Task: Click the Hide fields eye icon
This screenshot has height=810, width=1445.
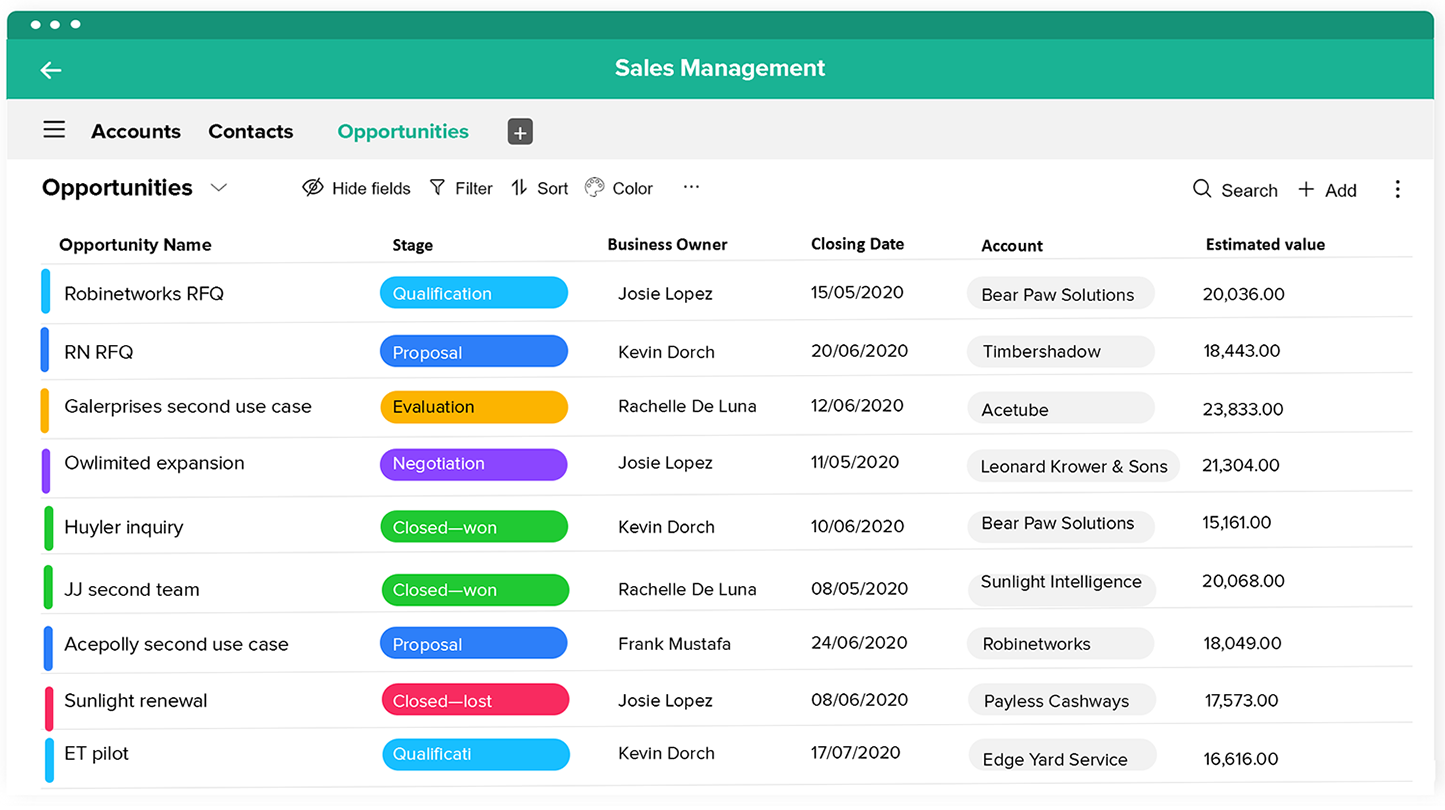Action: [313, 187]
